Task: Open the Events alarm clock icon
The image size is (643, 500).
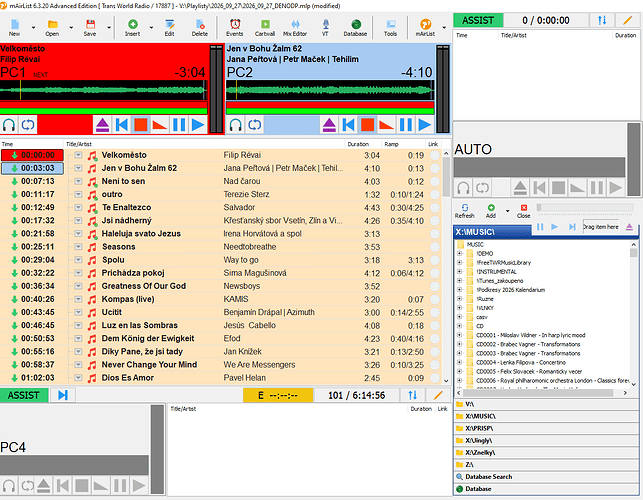Action: pyautogui.click(x=235, y=27)
